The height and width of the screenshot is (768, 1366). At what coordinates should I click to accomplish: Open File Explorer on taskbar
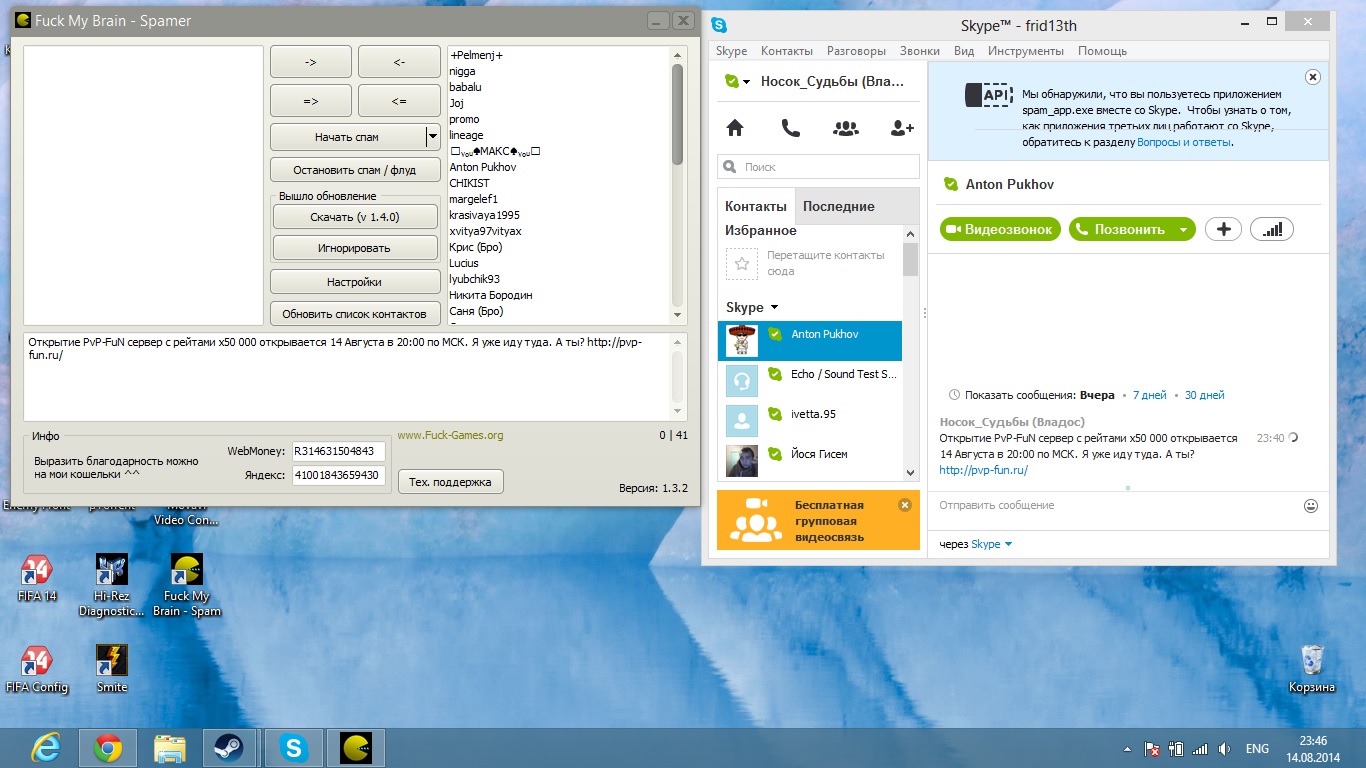(170, 747)
